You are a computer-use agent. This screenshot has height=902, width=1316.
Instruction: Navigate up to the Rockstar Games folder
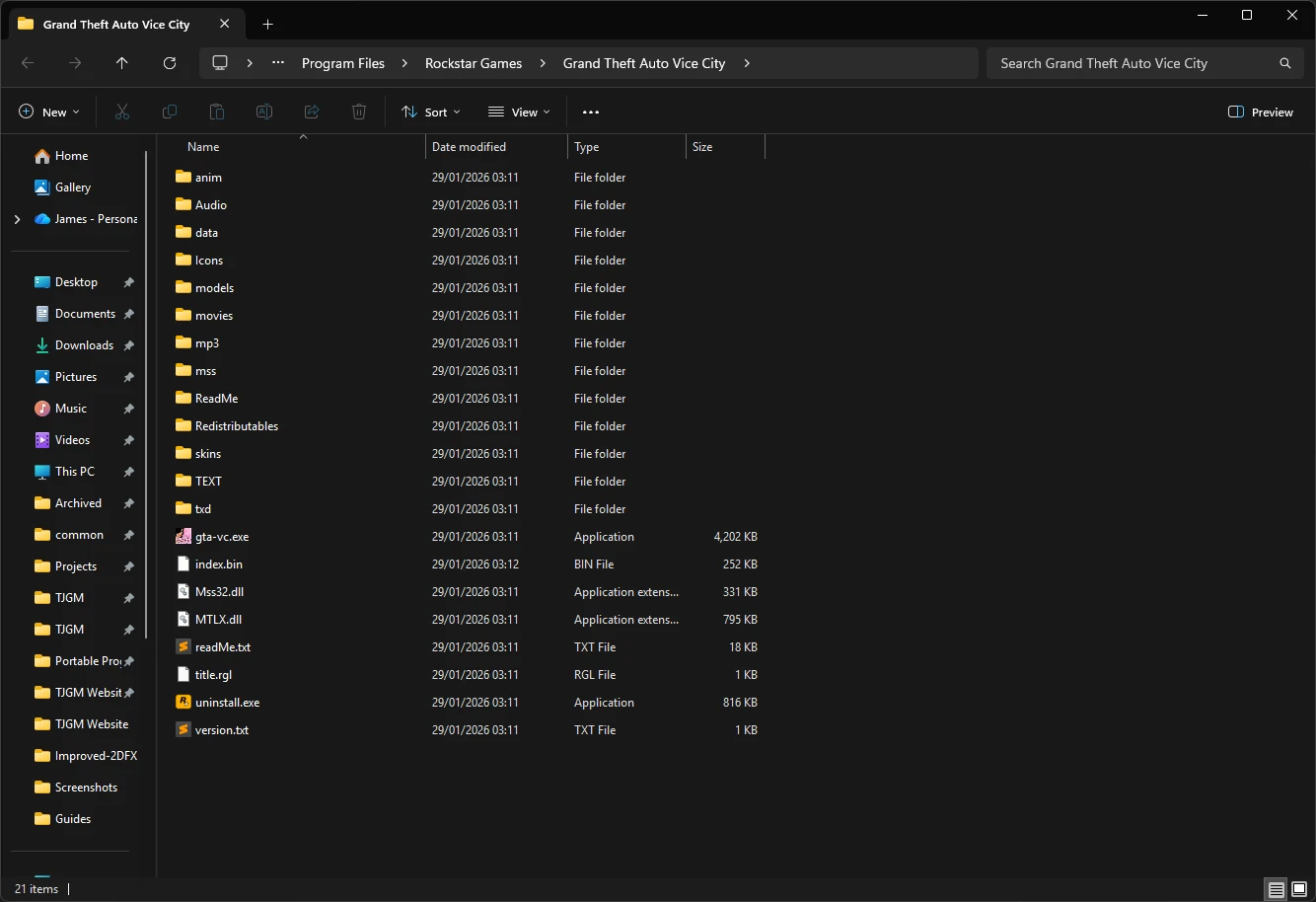coord(121,62)
